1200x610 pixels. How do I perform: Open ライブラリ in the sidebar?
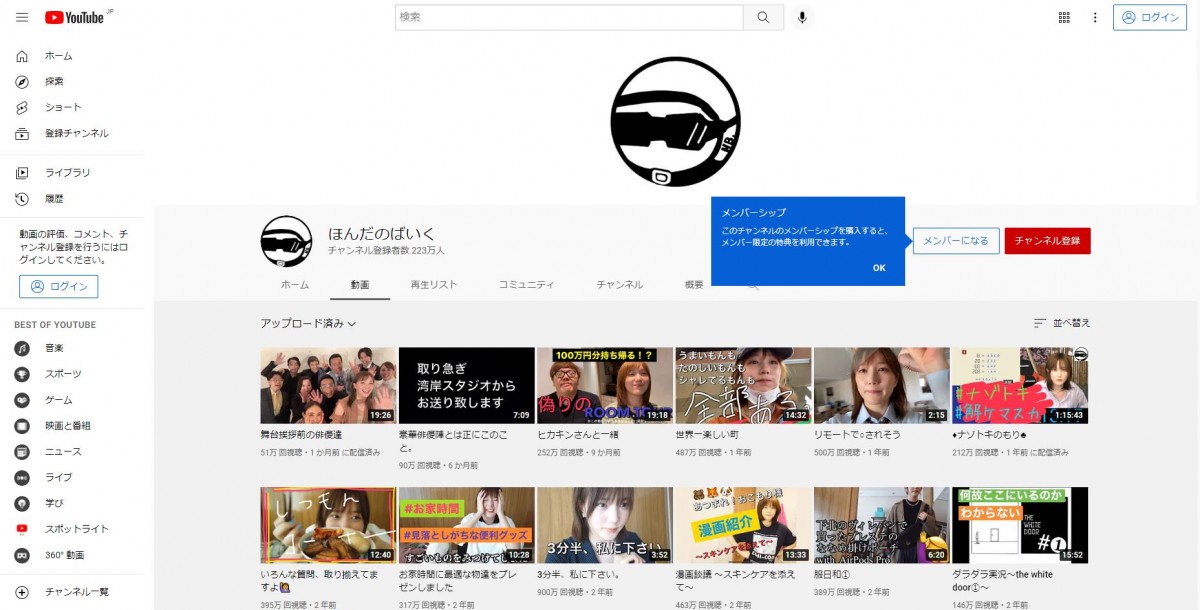[72, 173]
